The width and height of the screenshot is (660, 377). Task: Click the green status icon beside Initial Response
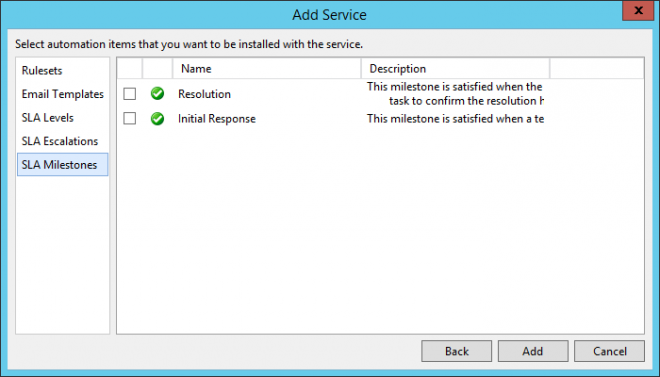tap(157, 119)
